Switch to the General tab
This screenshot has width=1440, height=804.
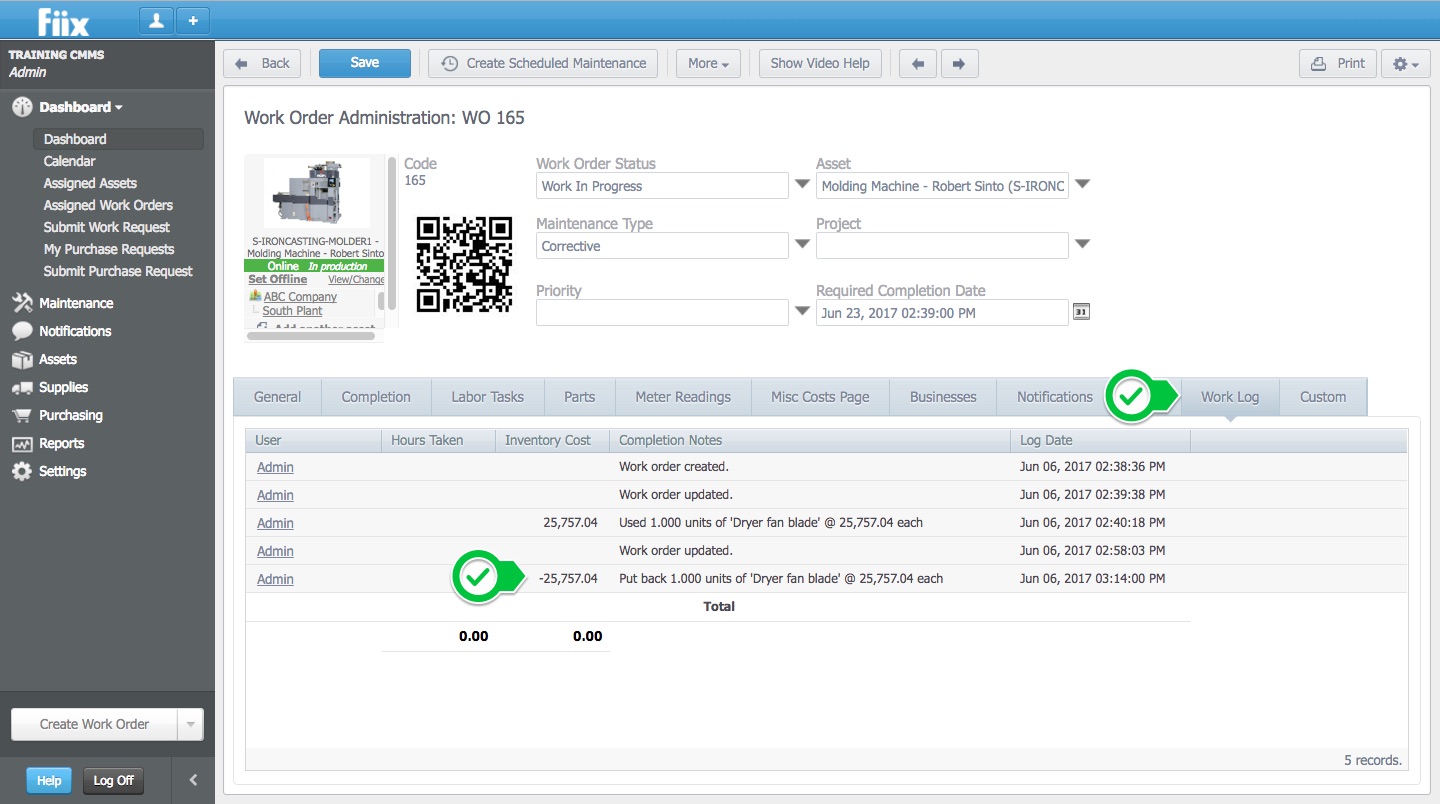pos(277,397)
